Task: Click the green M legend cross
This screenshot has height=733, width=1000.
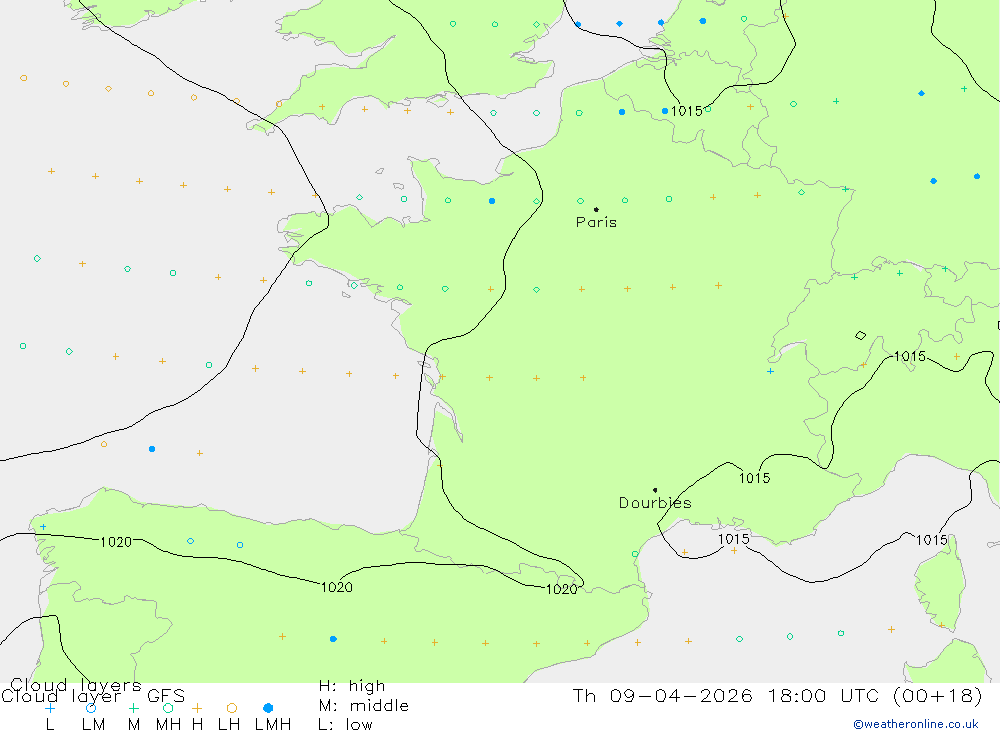Action: tap(133, 708)
